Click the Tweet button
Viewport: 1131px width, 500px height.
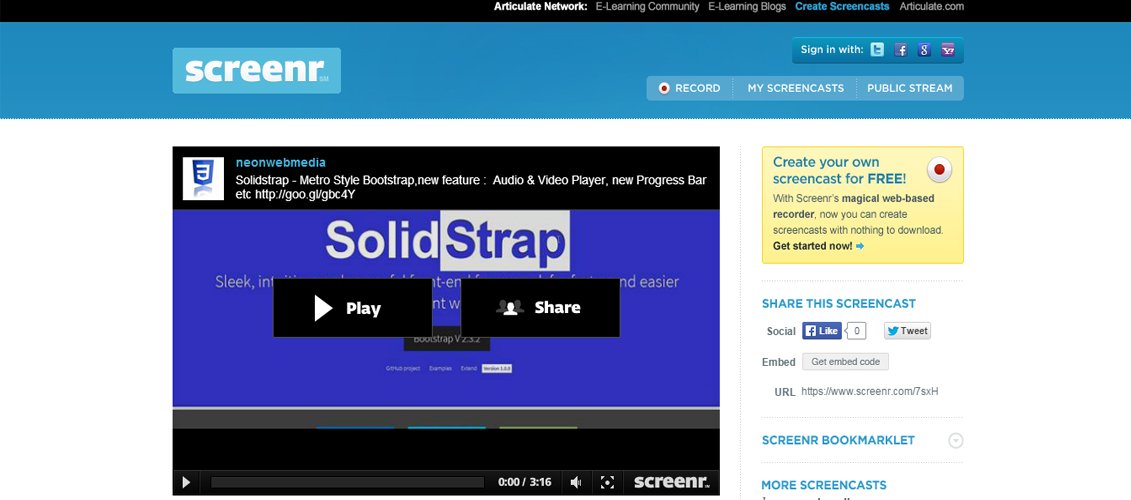coord(907,331)
